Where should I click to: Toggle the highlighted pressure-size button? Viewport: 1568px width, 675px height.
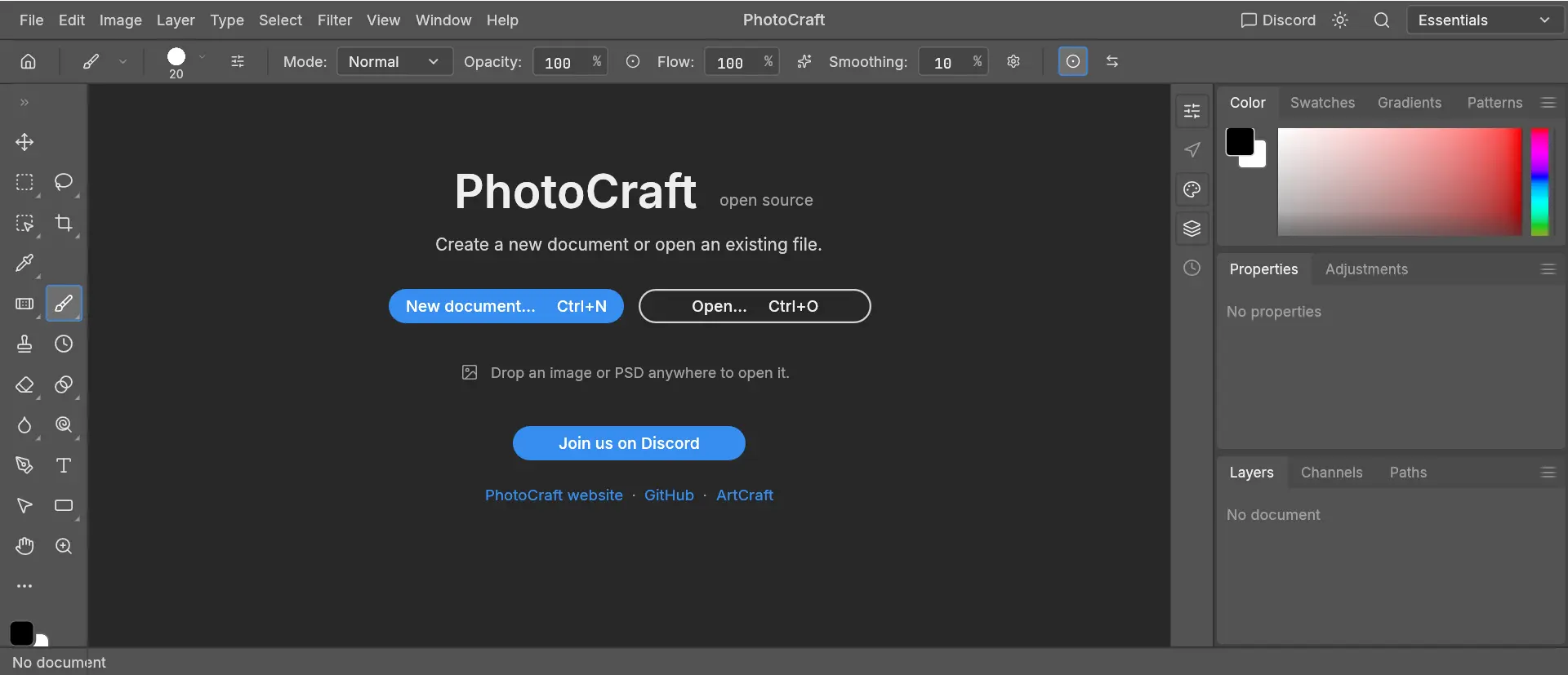tap(1073, 61)
